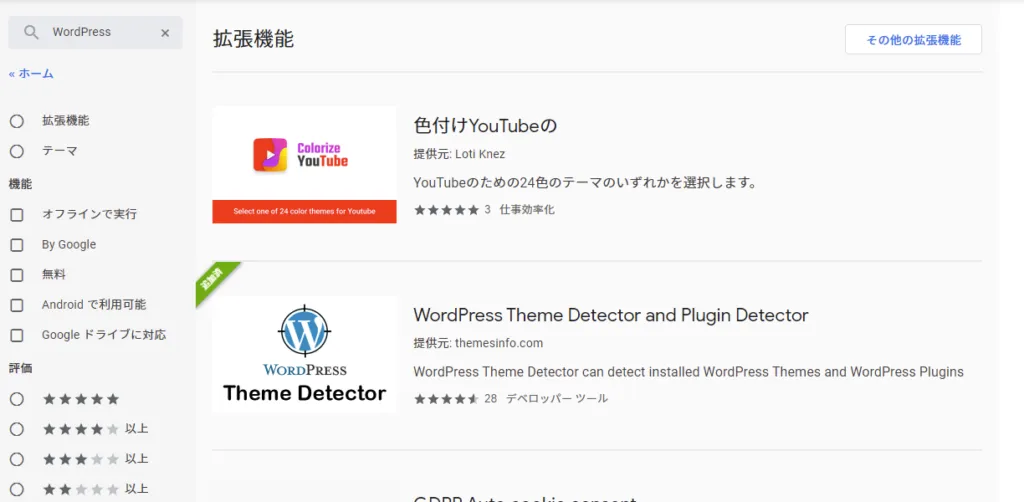The height and width of the screenshot is (502, 1024).
Task: Click その他の拡張機能 button
Action: click(912, 40)
